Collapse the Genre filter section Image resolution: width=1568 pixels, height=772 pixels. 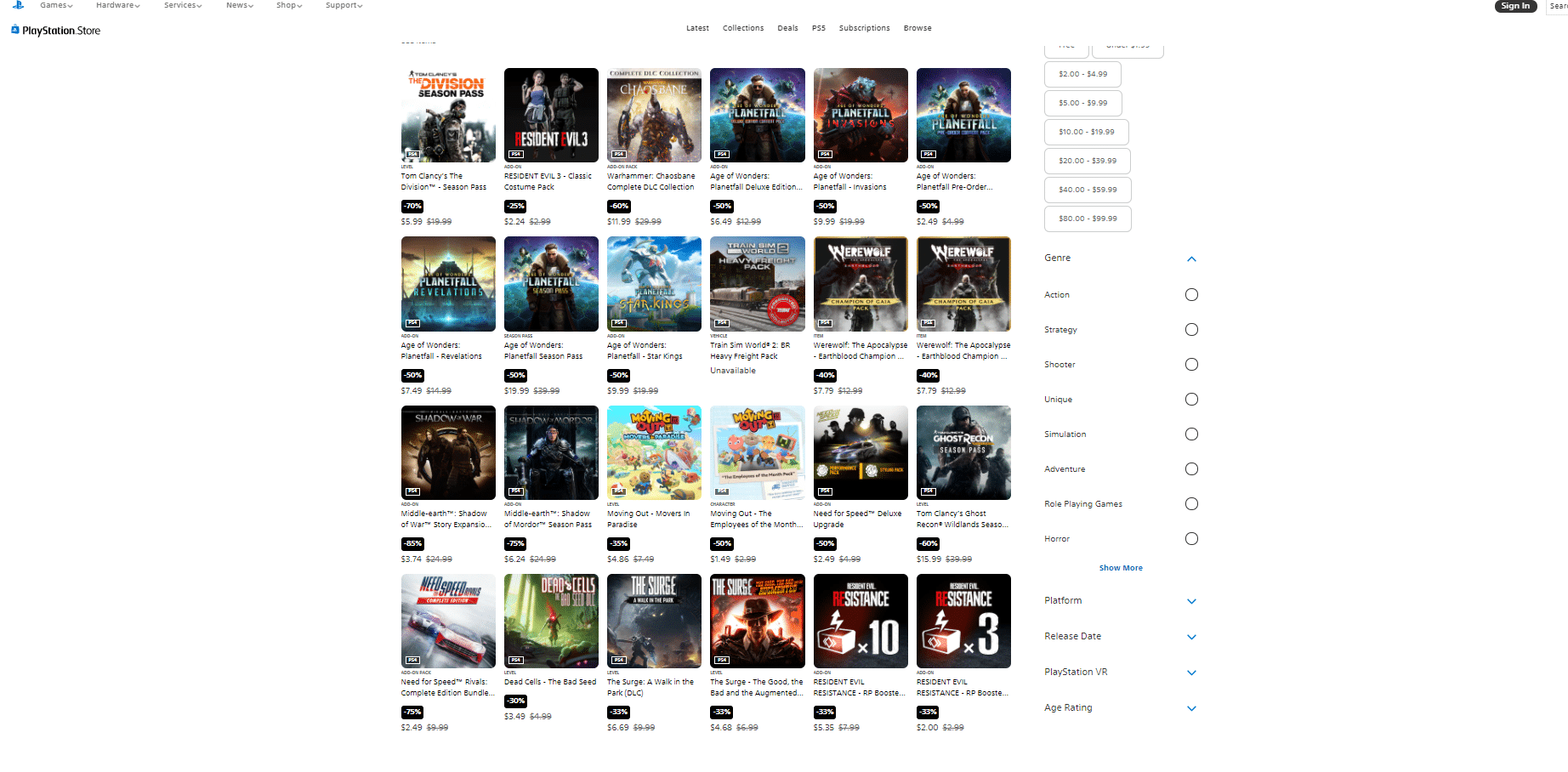1191,258
